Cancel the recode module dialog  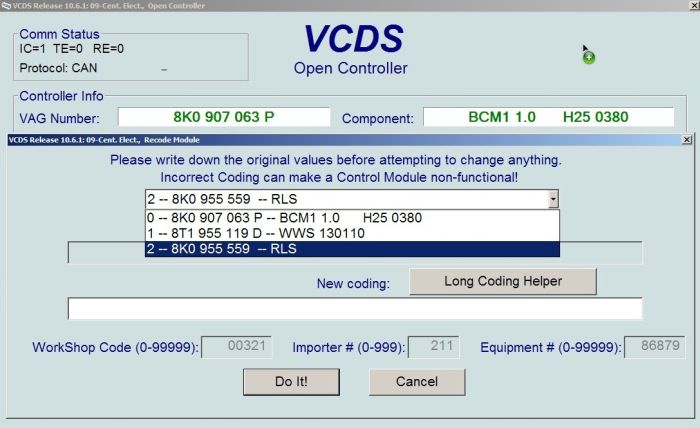tap(417, 382)
